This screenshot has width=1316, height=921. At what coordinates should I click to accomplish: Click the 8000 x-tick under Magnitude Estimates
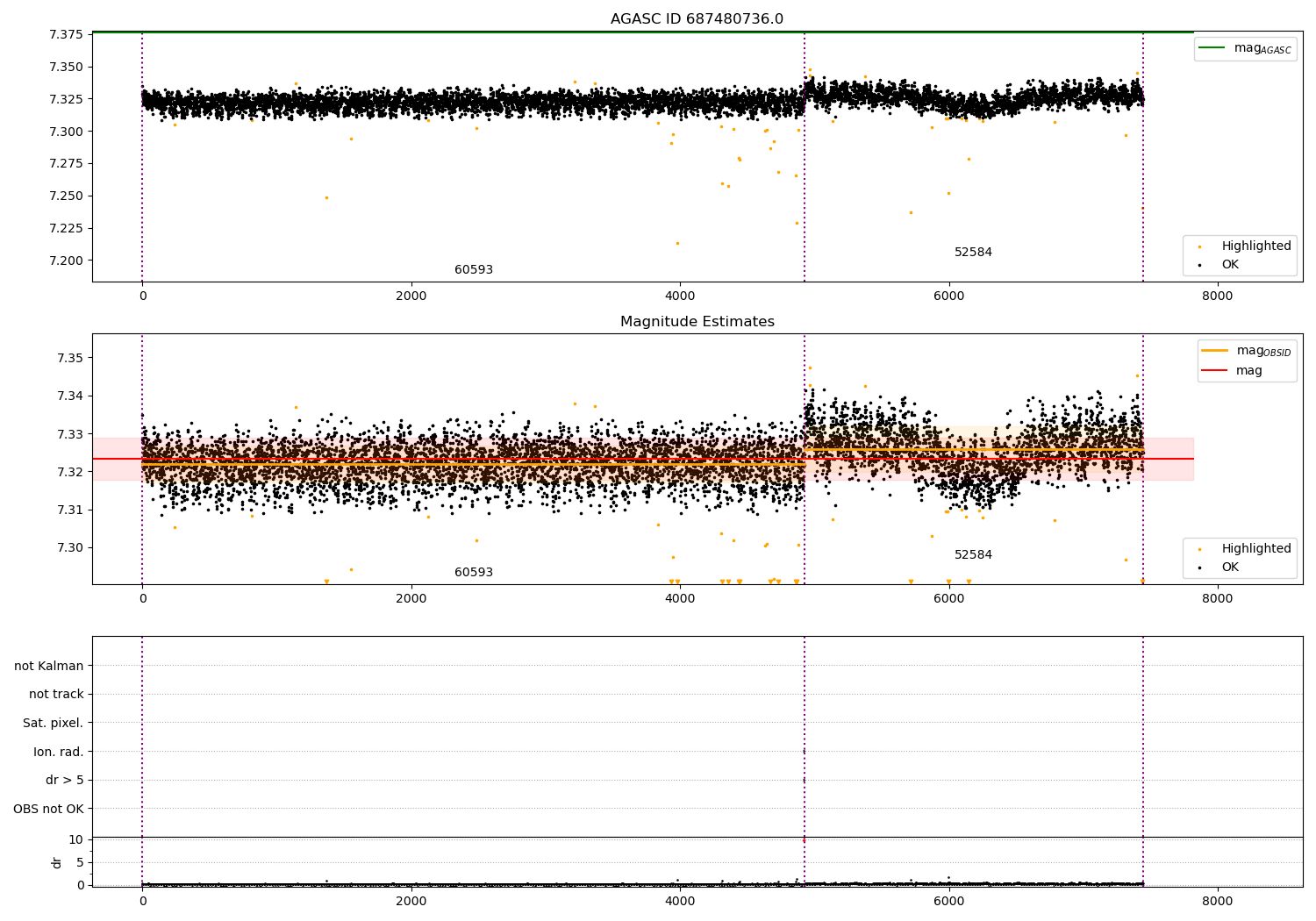1218,599
